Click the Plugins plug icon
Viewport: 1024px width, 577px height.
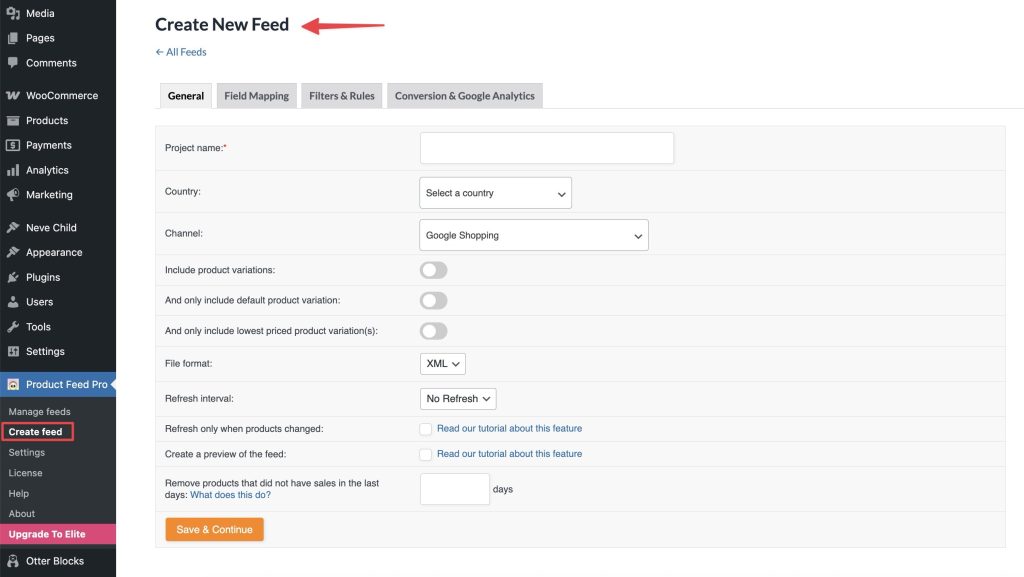[13, 277]
